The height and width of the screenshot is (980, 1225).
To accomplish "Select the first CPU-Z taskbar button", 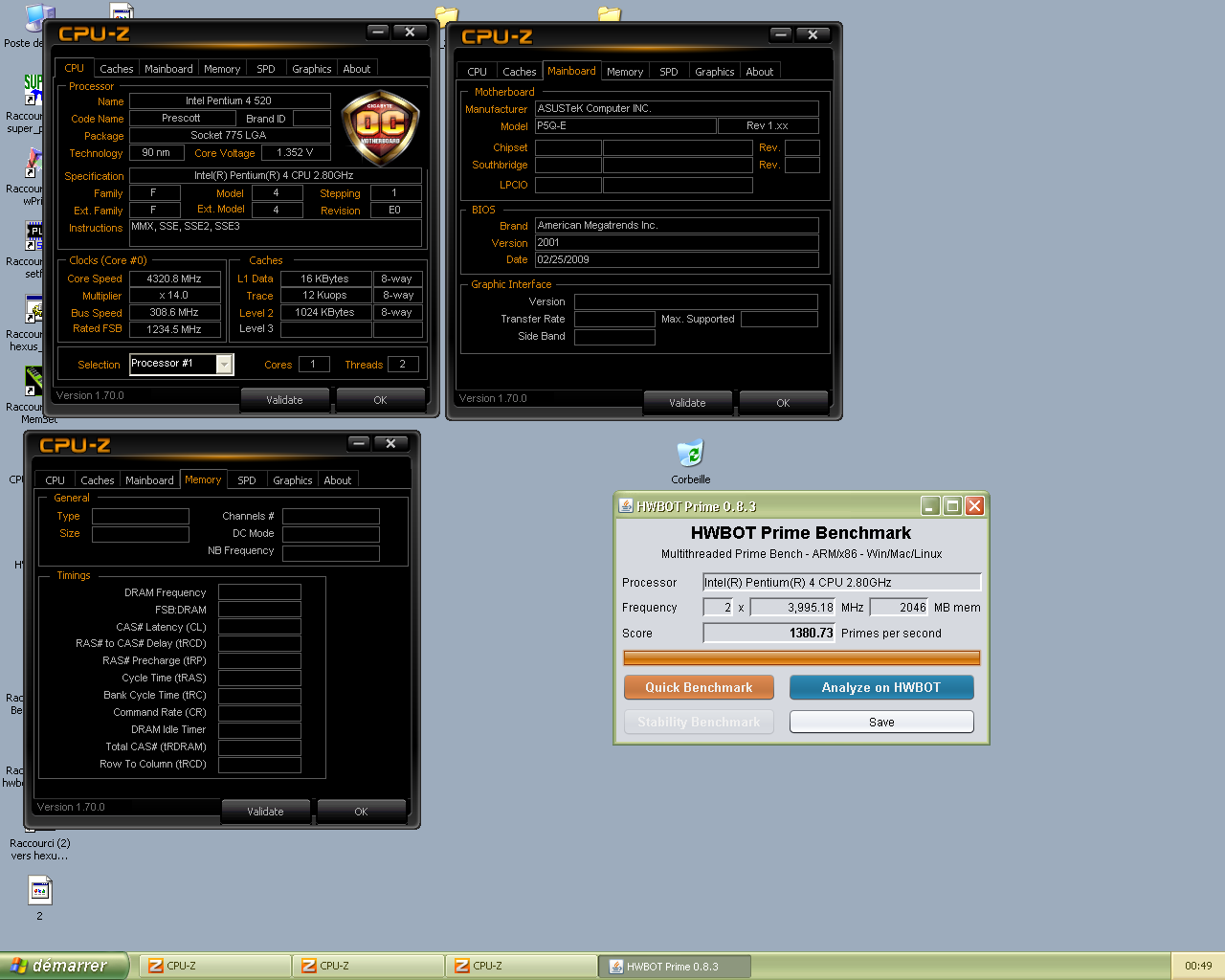I will 216,967.
